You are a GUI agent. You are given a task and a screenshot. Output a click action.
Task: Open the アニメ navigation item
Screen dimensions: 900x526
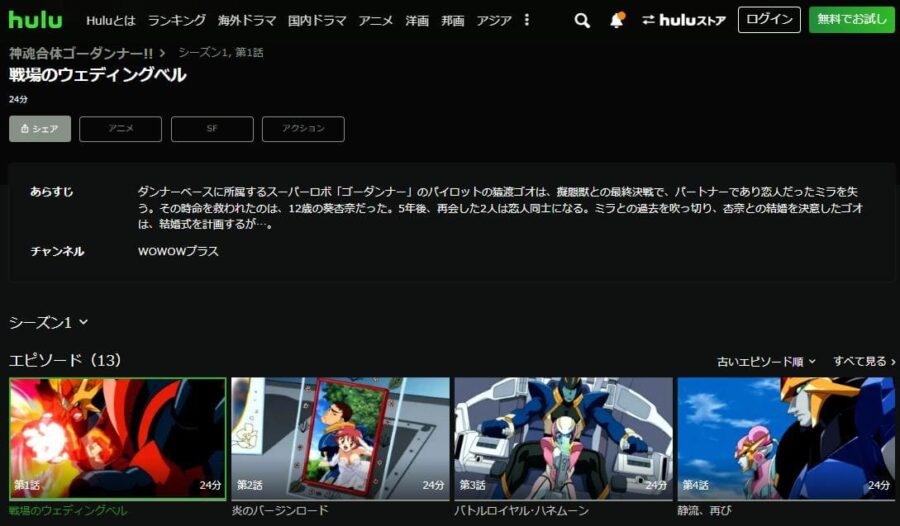pyautogui.click(x=376, y=21)
